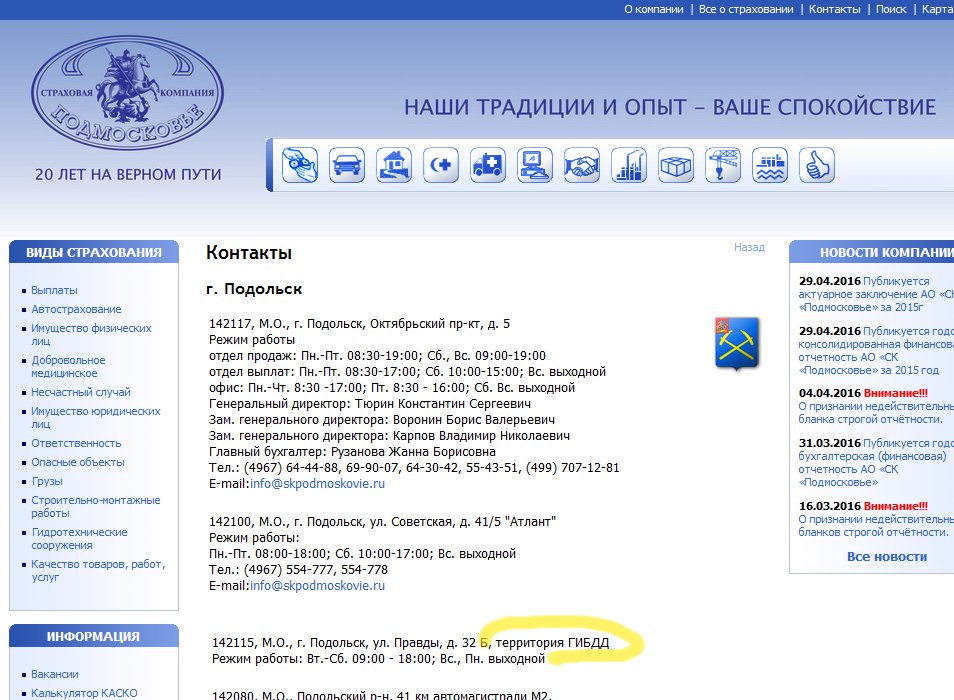
Task: Click the address line 'ул. Советская, д. 41/5'
Action: (x=382, y=522)
